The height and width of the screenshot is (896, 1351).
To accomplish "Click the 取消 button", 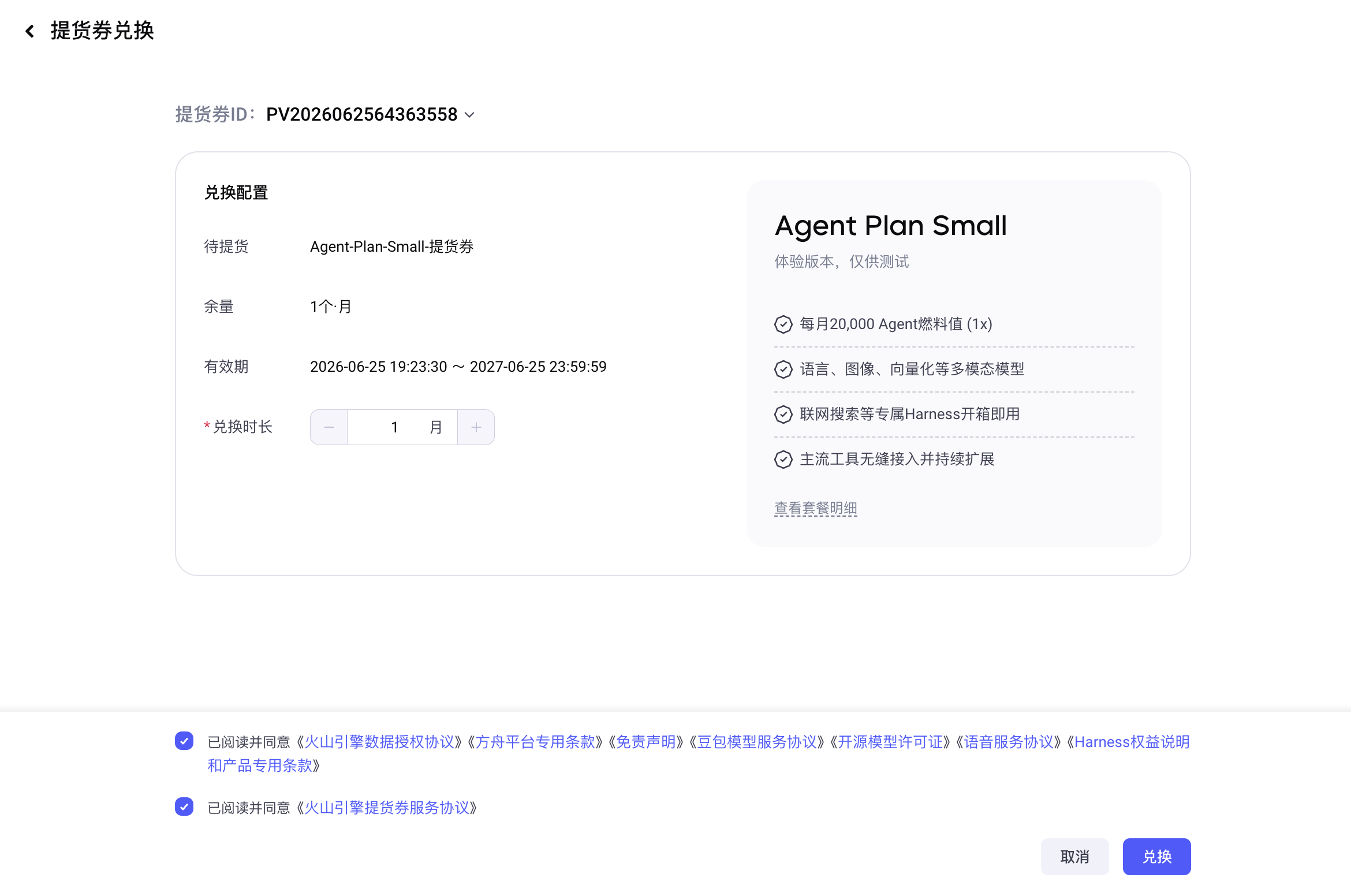I will [x=1074, y=857].
